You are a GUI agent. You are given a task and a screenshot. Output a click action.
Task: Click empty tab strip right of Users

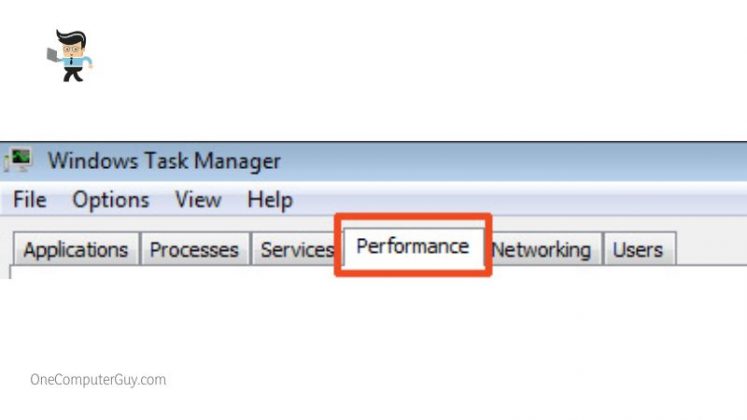coord(710,249)
